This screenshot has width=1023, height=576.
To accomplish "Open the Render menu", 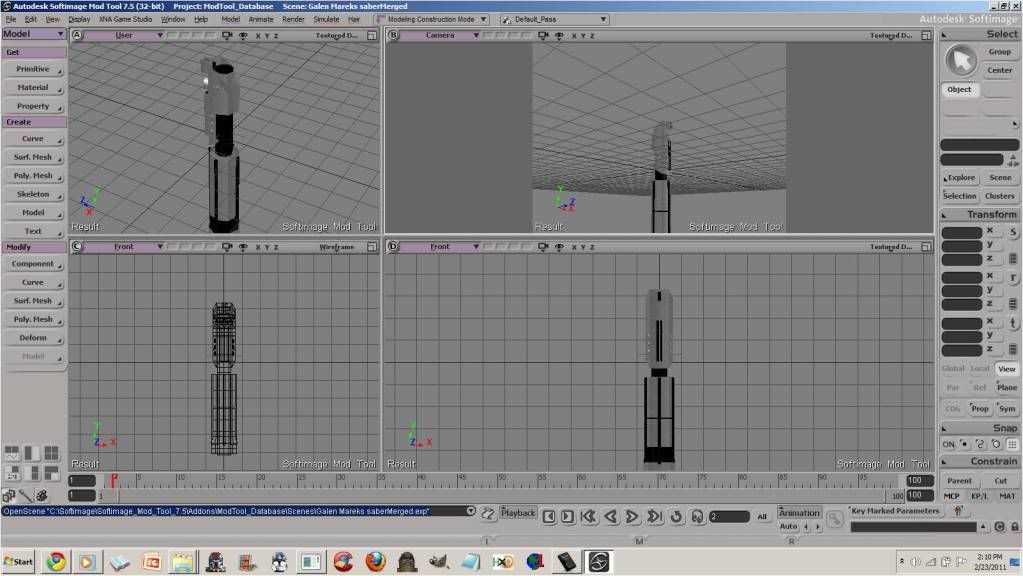I will click(293, 20).
